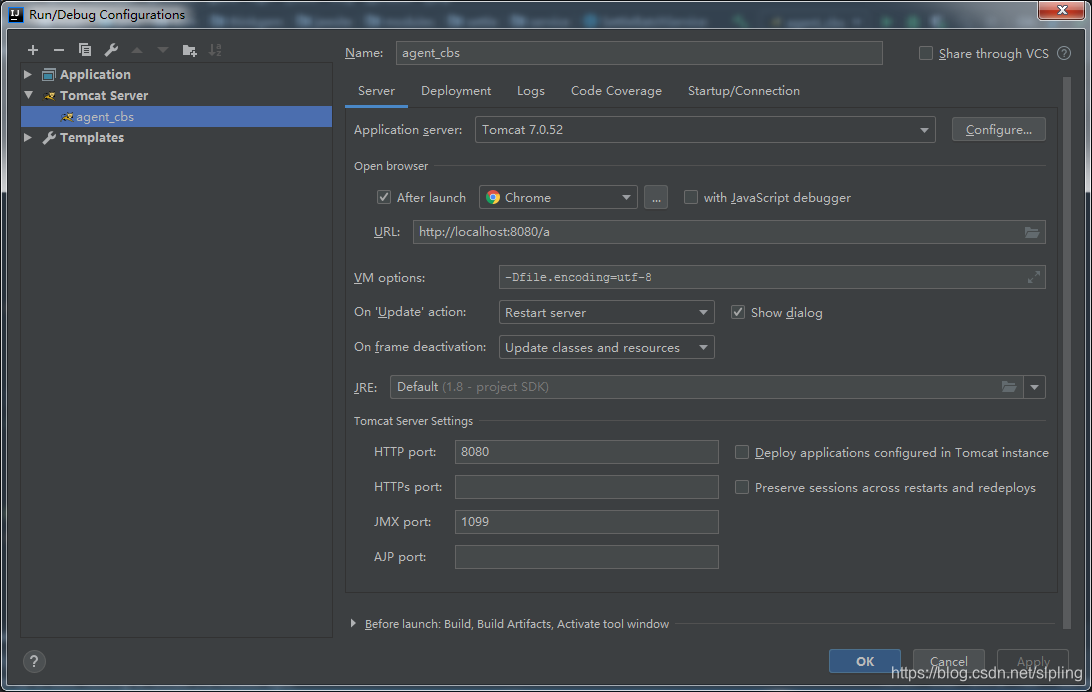1092x692 pixels.
Task: Click the OK button
Action: [864, 661]
